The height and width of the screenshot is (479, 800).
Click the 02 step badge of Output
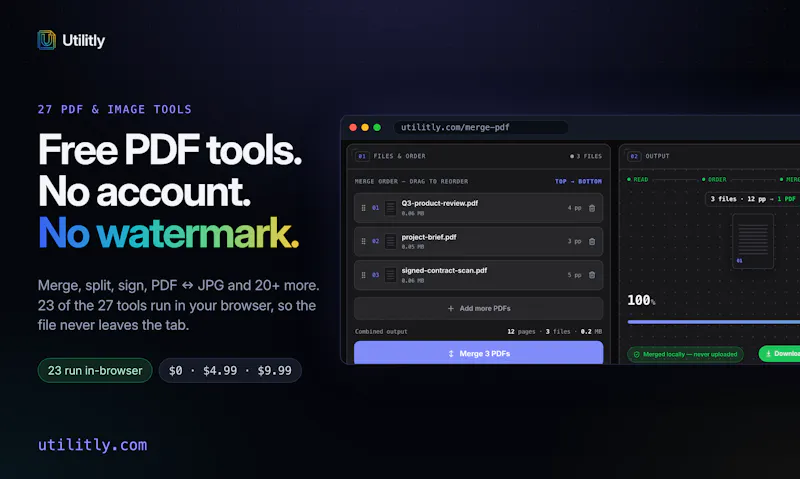coord(634,156)
